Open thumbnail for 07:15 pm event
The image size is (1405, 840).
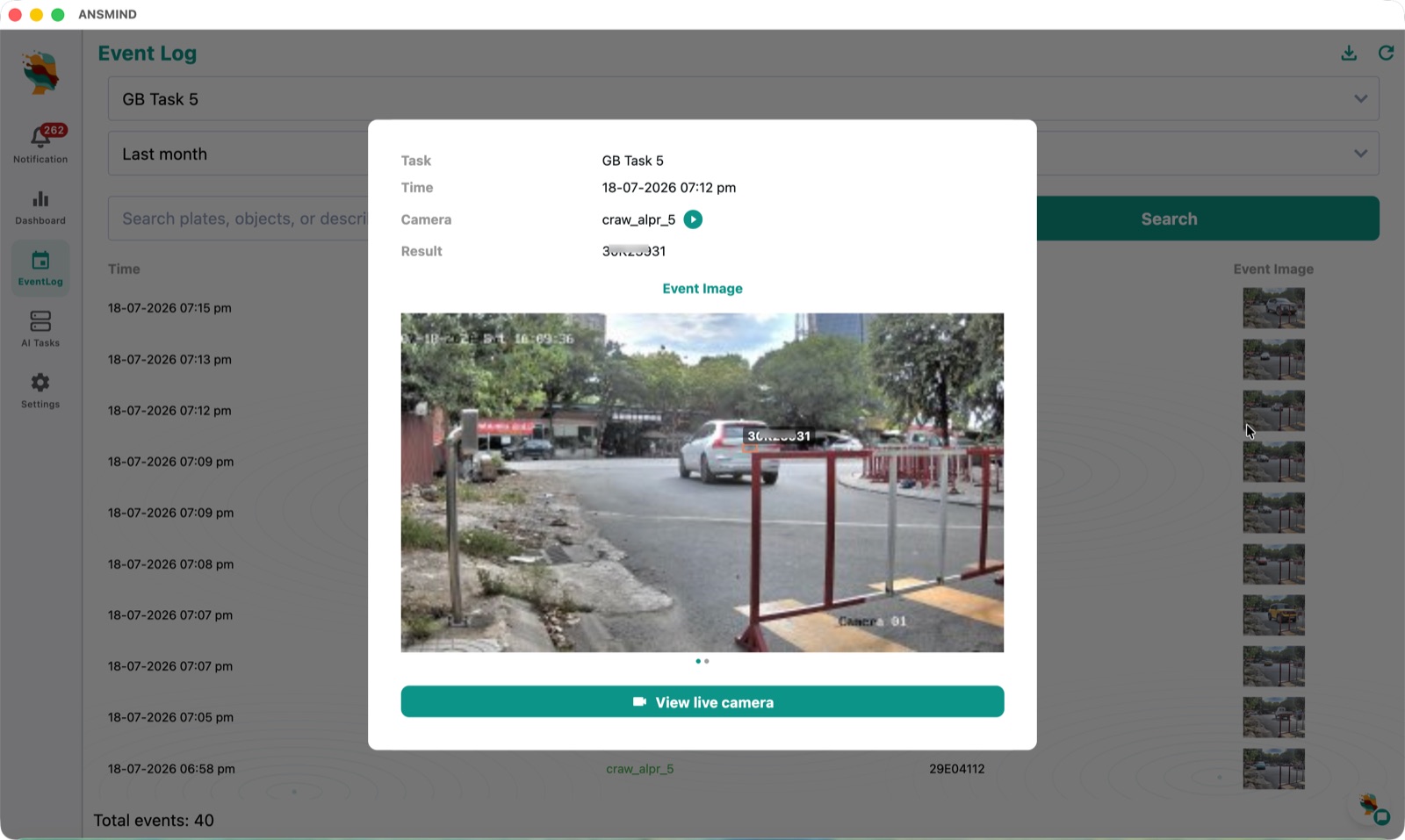(1273, 308)
